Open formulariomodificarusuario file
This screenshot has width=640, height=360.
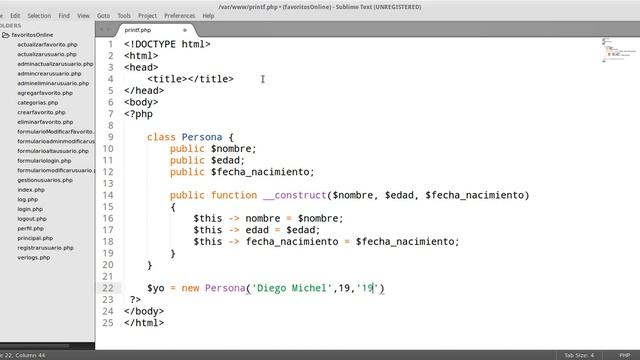[x=56, y=170]
